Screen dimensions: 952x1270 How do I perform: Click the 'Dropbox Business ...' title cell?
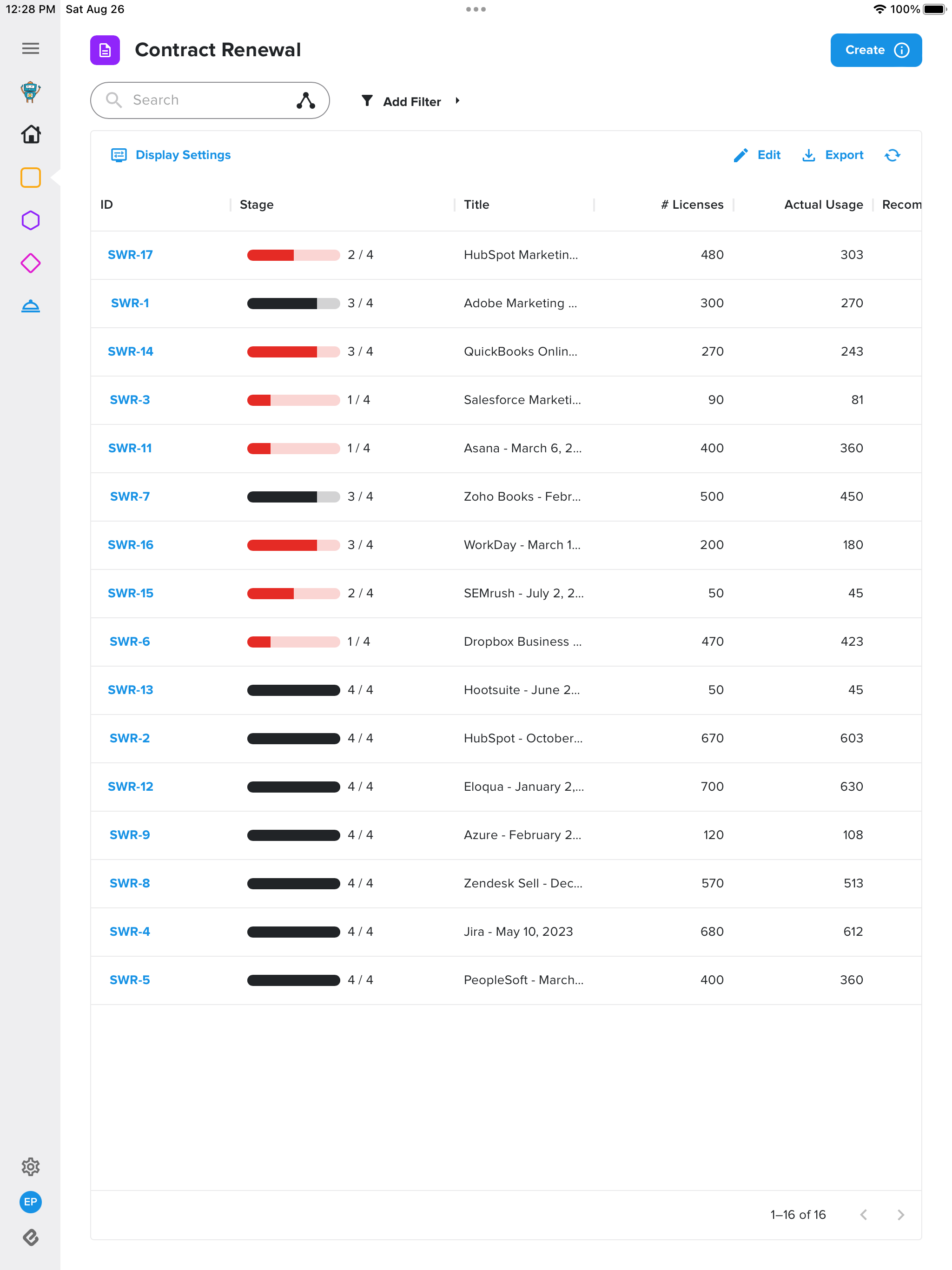coord(522,642)
